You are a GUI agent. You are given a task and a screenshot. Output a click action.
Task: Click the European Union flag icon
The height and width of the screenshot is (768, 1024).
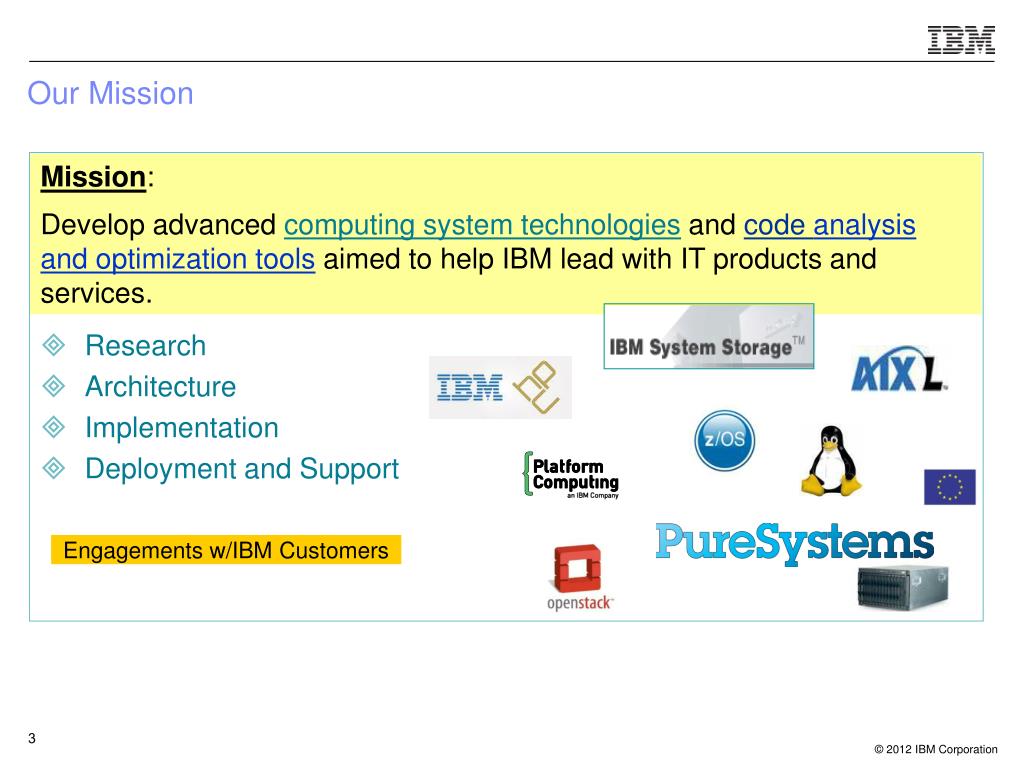pyautogui.click(x=950, y=487)
